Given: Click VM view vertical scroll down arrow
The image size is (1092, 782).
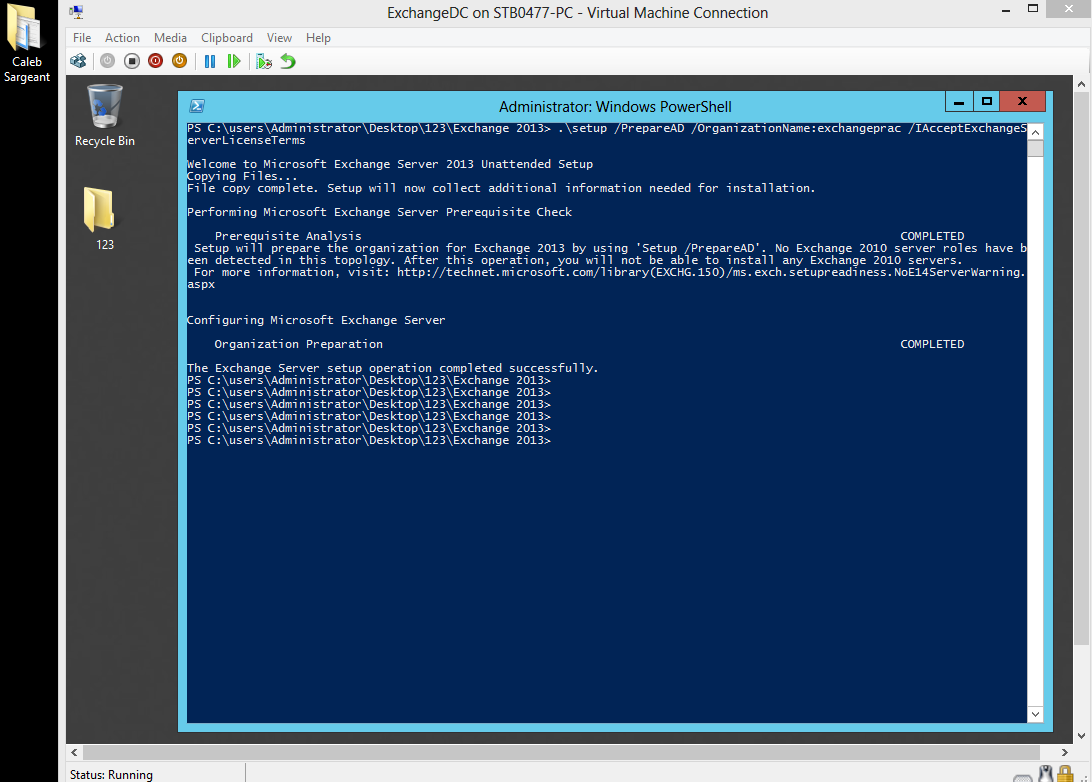Looking at the screenshot, I should click(x=1081, y=736).
